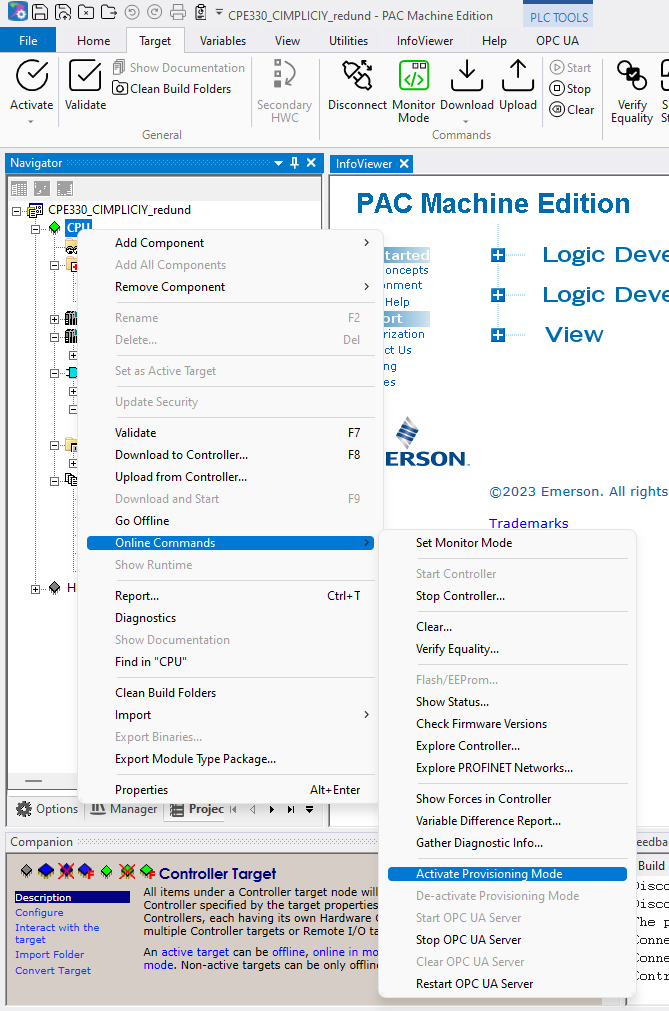Open Remove Component submenu
The height and width of the screenshot is (1011, 669).
230,287
